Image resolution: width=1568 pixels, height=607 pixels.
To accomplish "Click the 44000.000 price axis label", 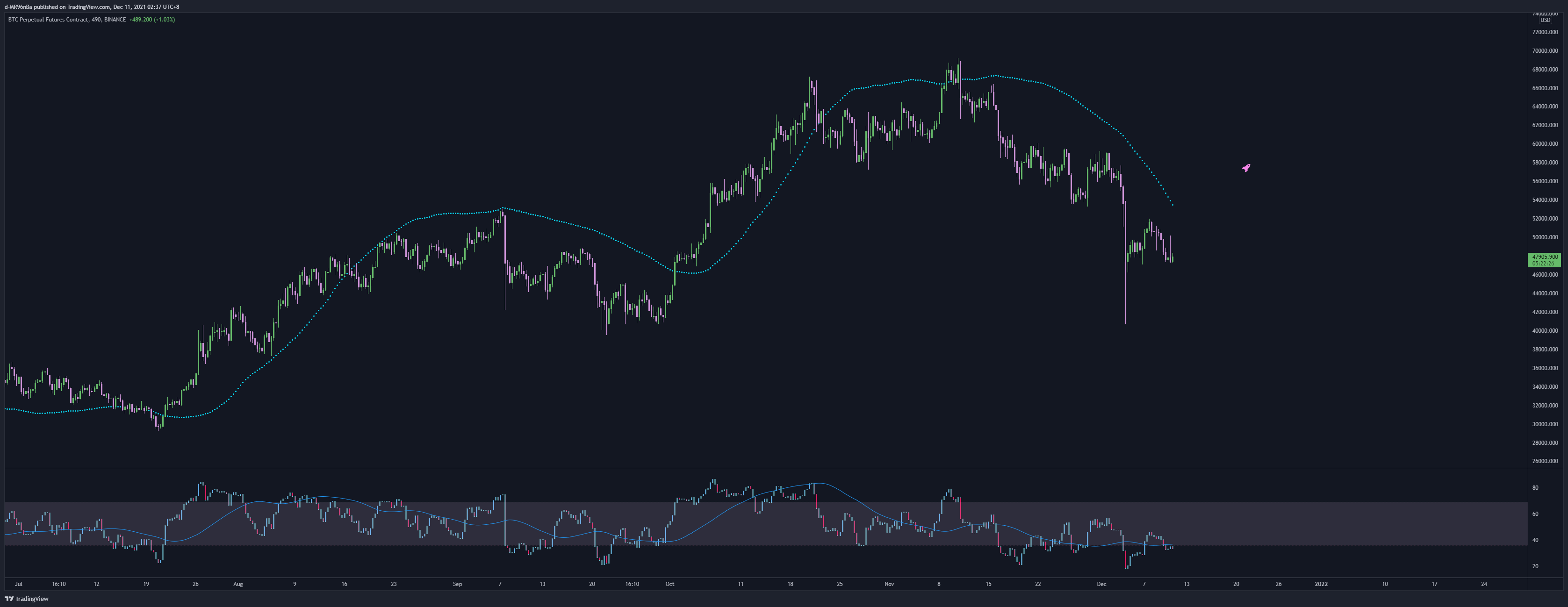I will [x=1545, y=293].
